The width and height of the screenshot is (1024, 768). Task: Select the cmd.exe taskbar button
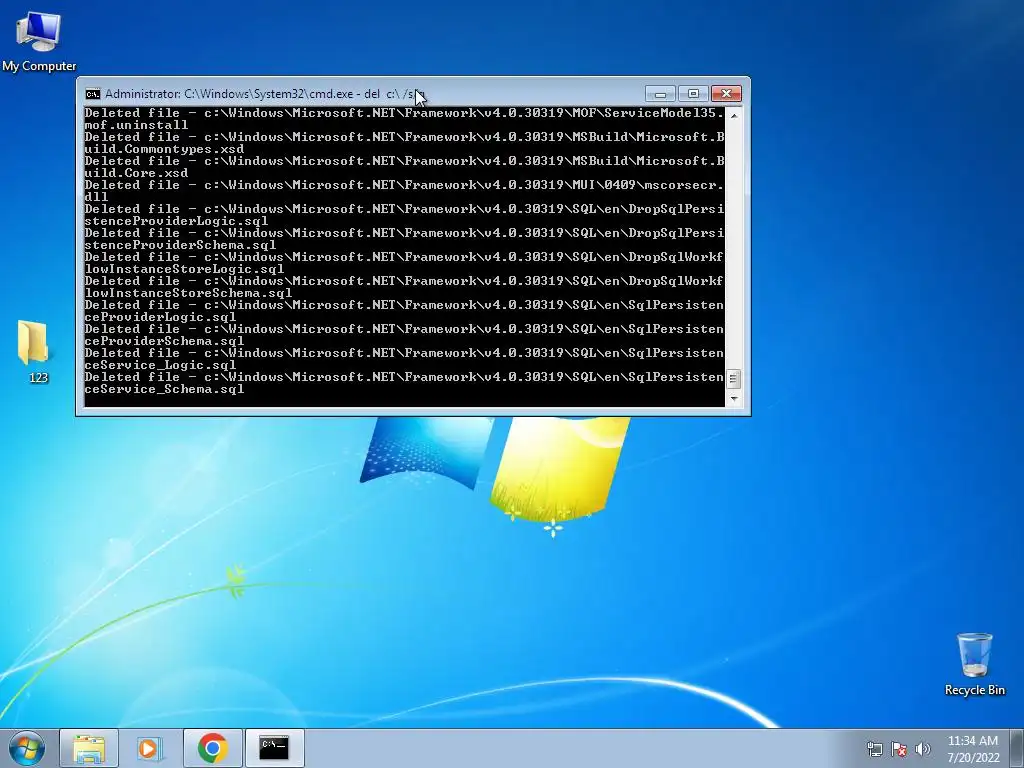pos(274,748)
